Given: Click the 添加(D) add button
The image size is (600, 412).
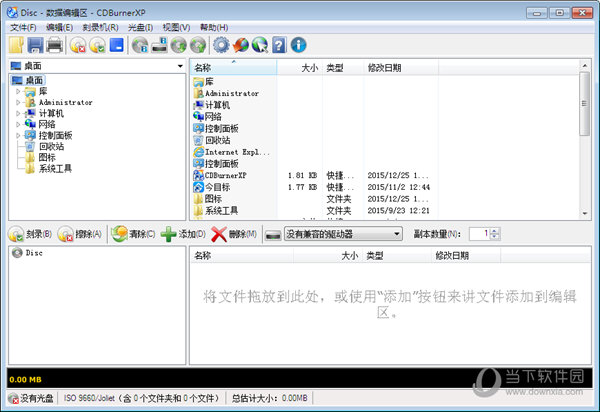Looking at the screenshot, I should pos(183,234).
